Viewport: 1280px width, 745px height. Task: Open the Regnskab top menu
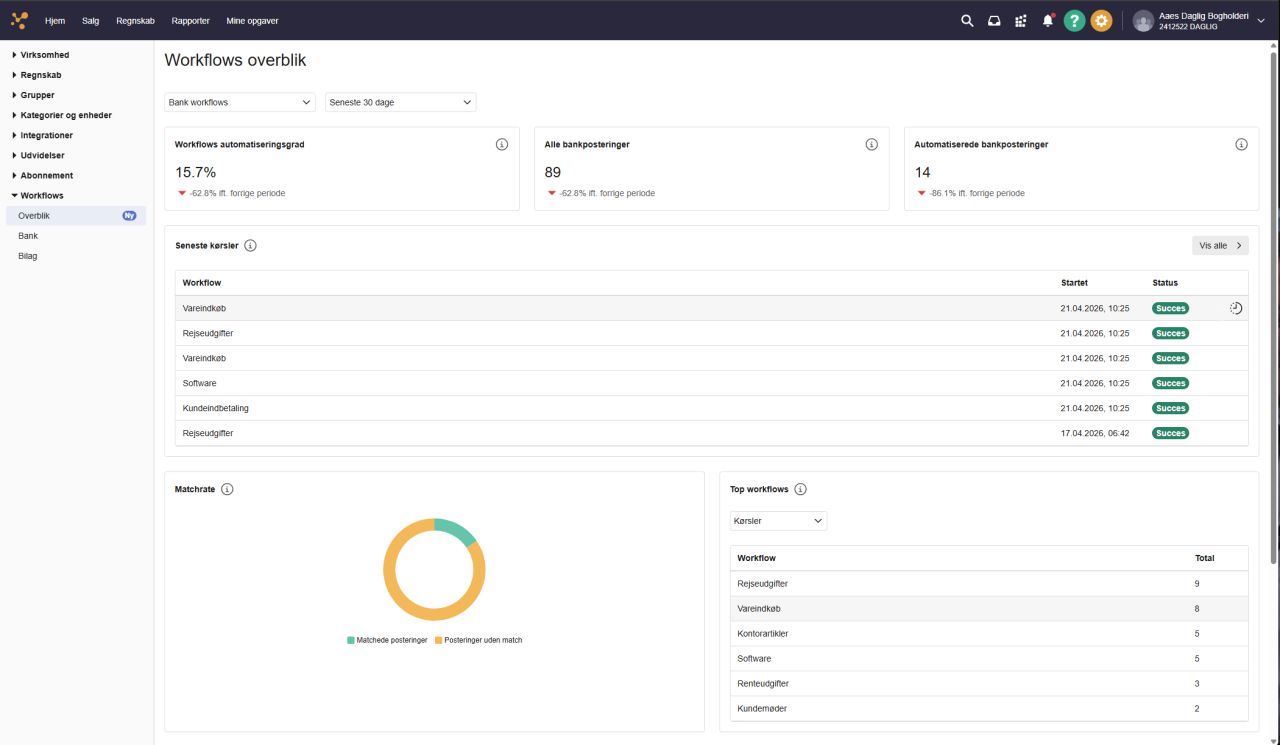tap(135, 20)
